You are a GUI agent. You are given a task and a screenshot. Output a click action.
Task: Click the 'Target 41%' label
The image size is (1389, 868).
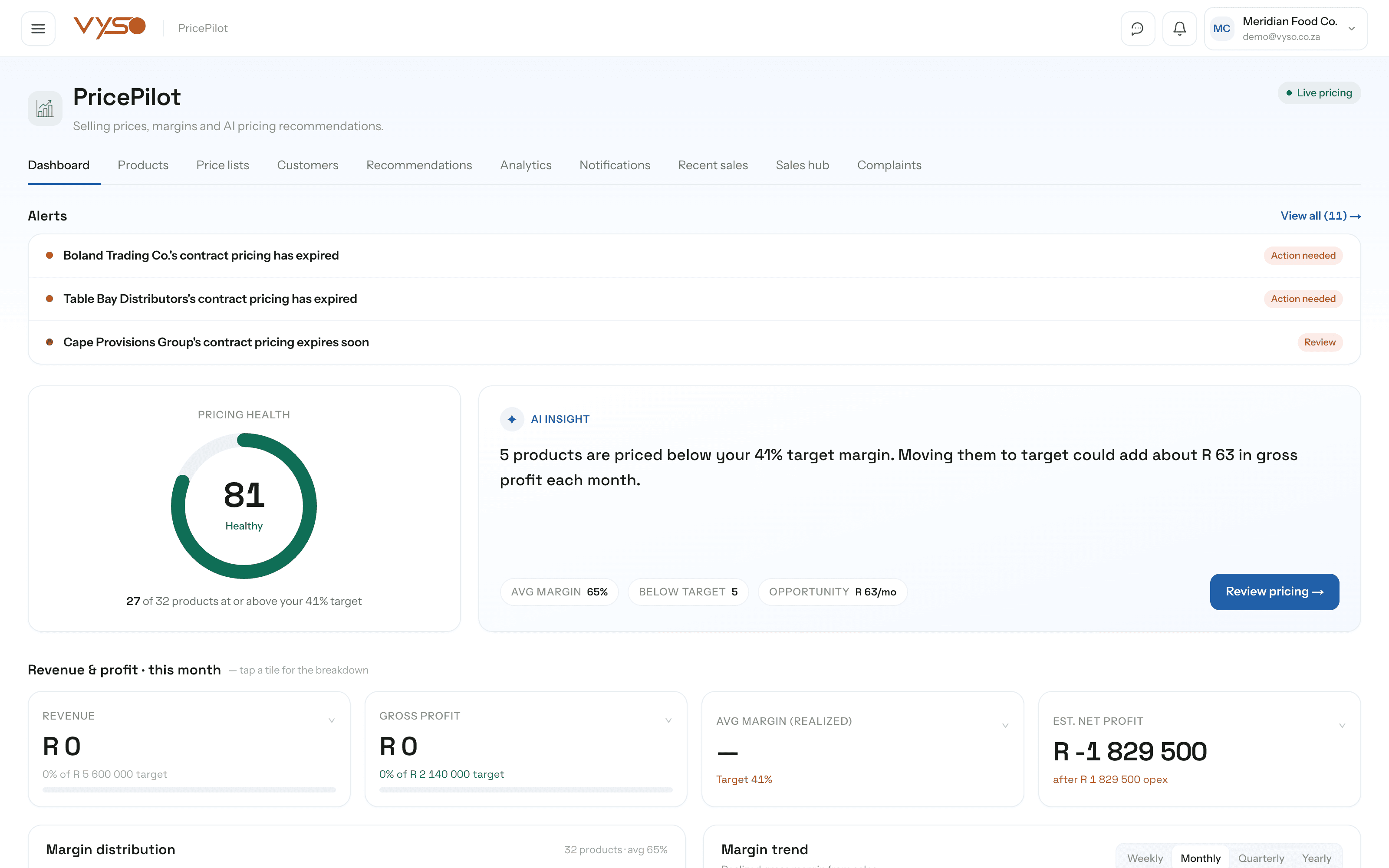pyautogui.click(x=744, y=779)
